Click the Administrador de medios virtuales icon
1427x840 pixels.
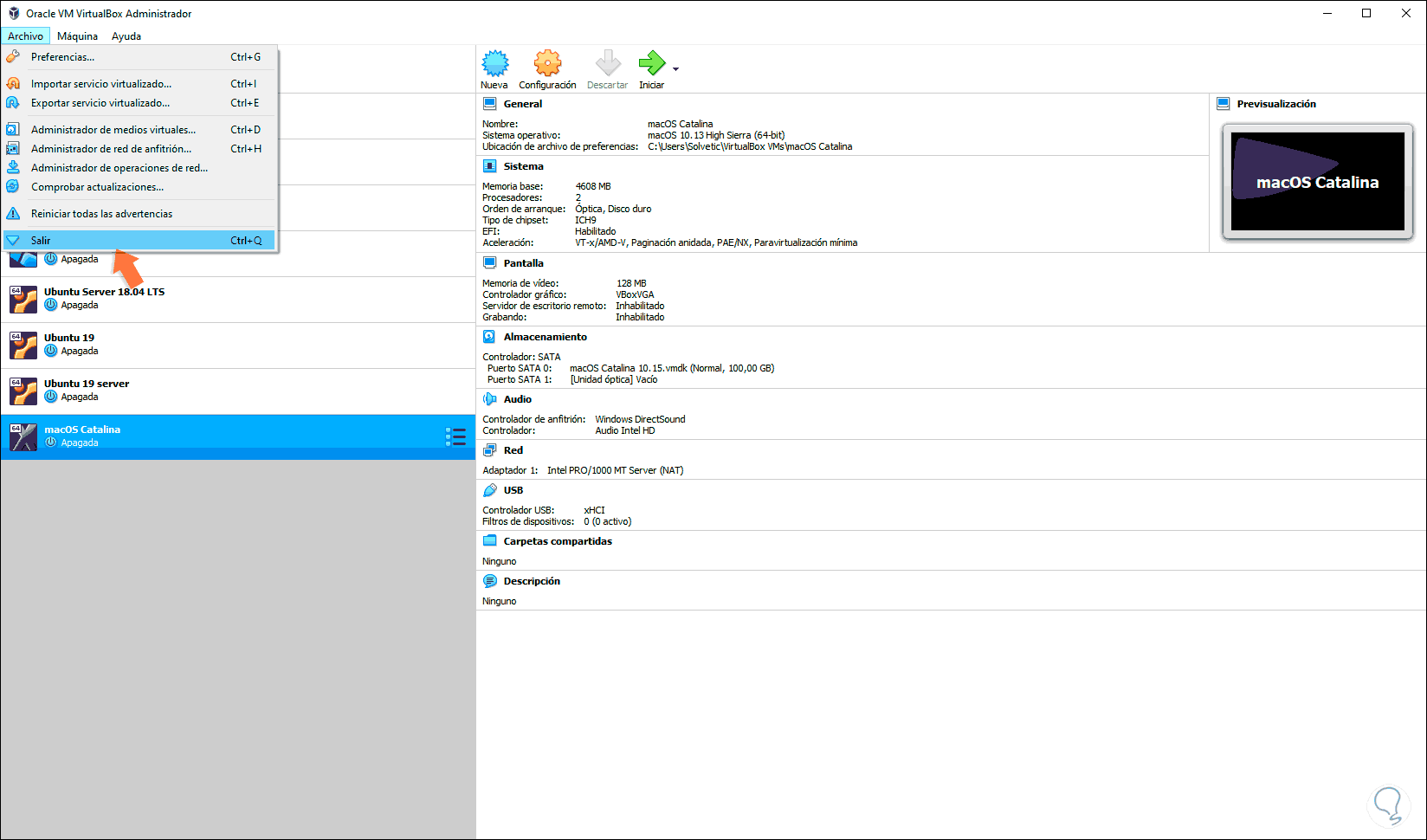coord(13,130)
